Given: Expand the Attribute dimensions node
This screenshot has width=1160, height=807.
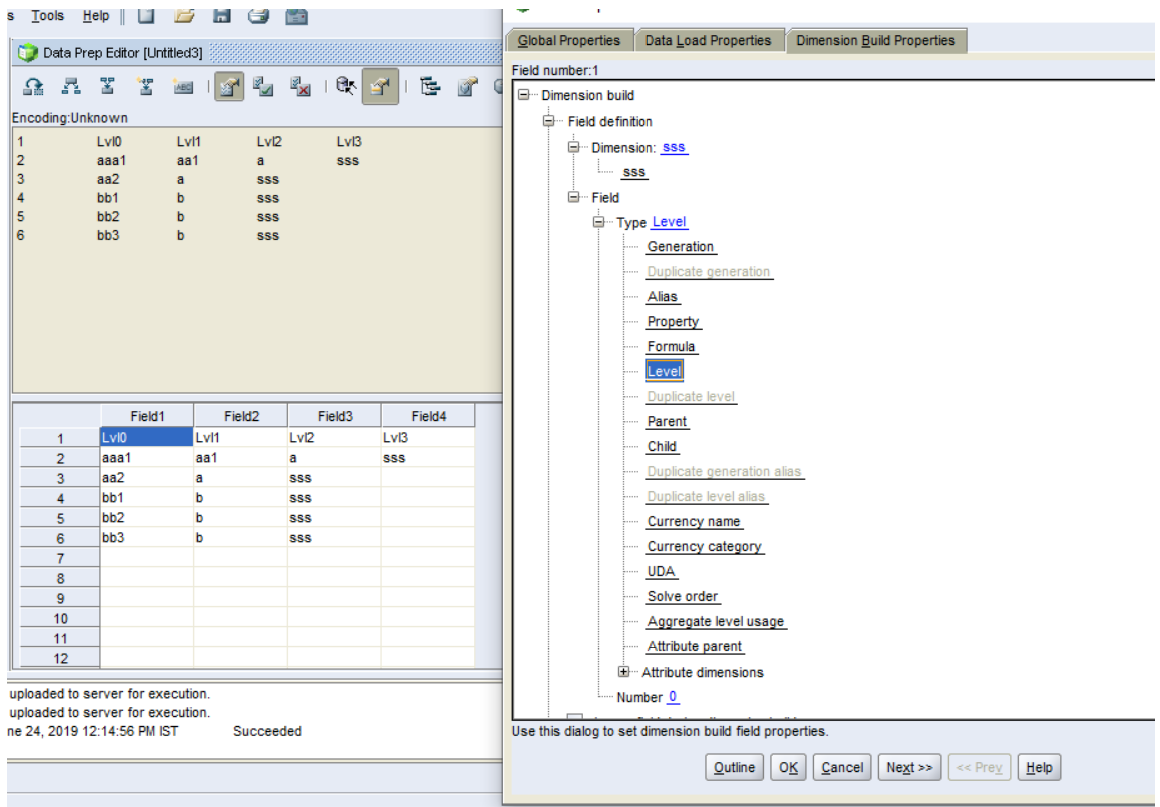Looking at the screenshot, I should (x=621, y=672).
